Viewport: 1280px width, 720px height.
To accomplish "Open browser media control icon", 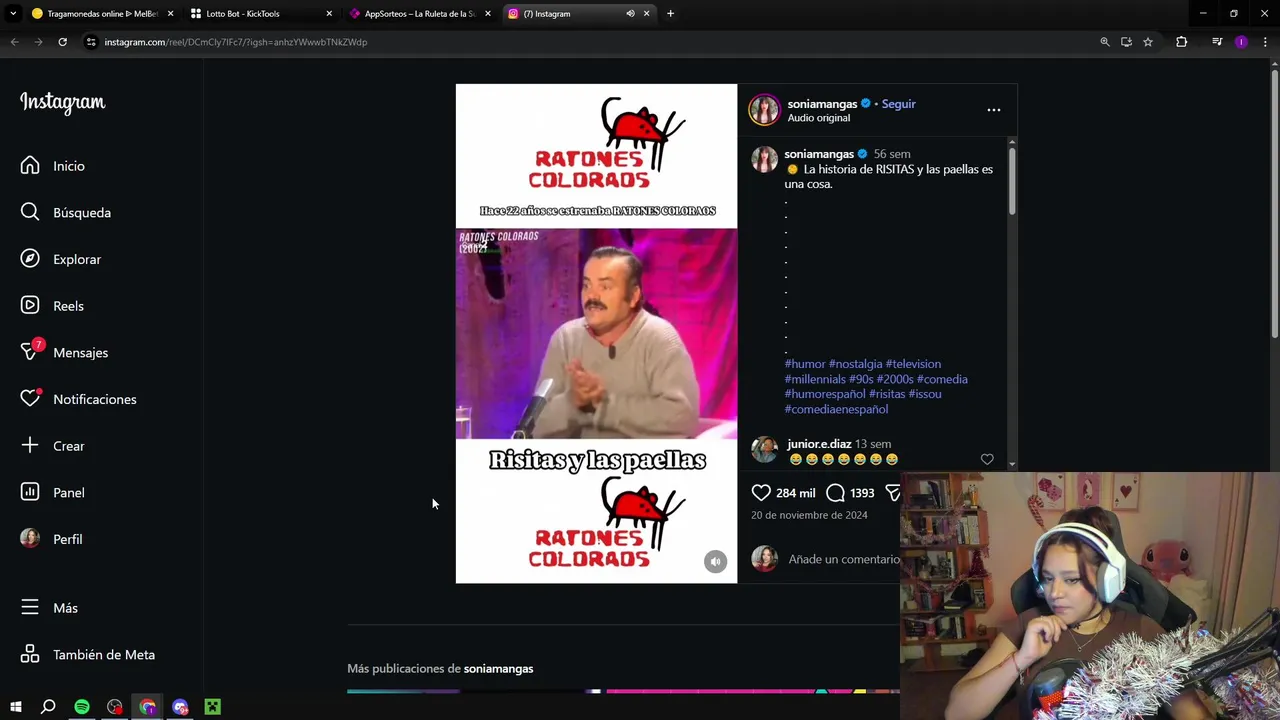I will click(1217, 42).
